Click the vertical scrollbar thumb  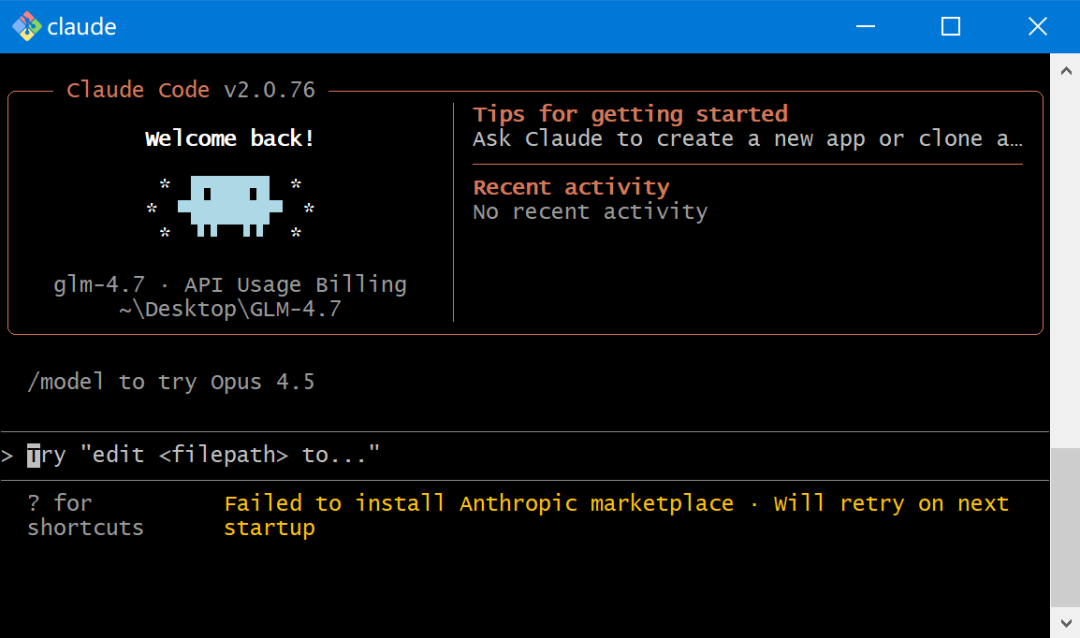1066,527
